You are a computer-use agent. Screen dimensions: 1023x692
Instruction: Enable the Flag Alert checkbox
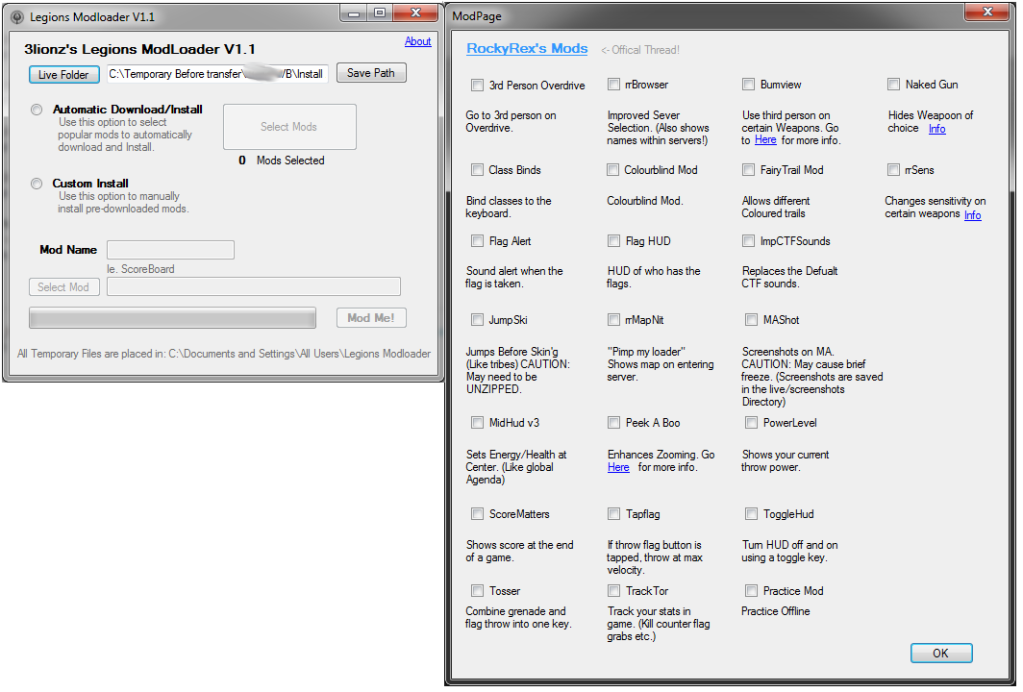[x=478, y=241]
